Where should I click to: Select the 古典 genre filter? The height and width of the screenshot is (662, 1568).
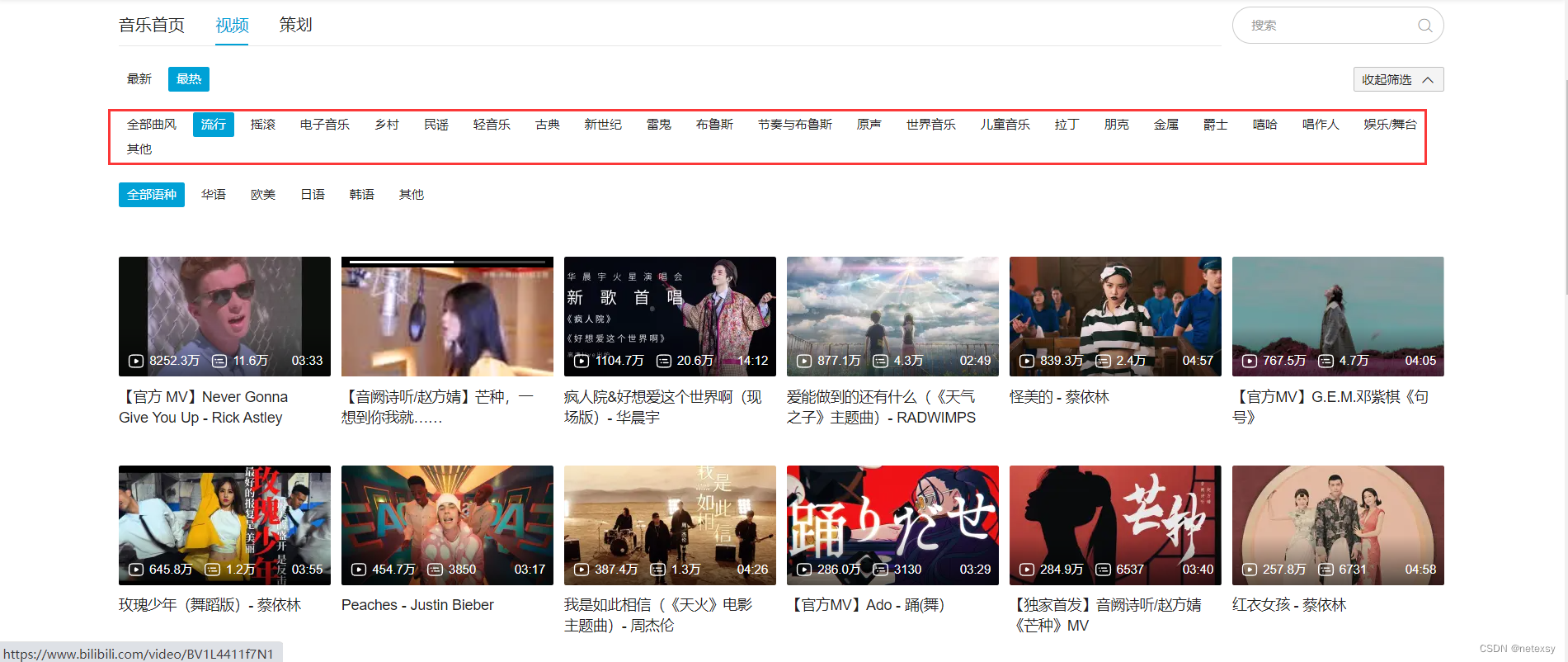(x=548, y=125)
